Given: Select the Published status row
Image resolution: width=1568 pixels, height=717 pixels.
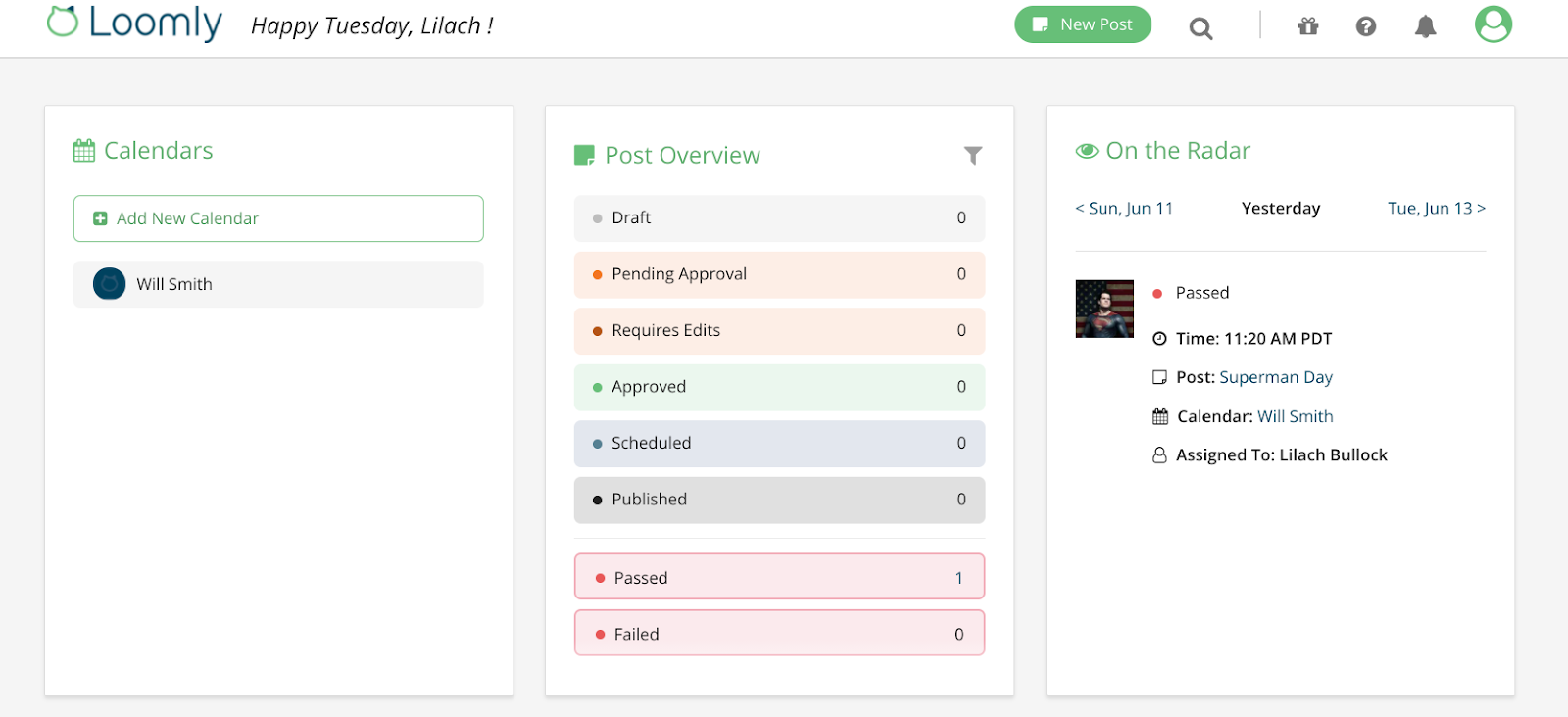Looking at the screenshot, I should tap(779, 500).
